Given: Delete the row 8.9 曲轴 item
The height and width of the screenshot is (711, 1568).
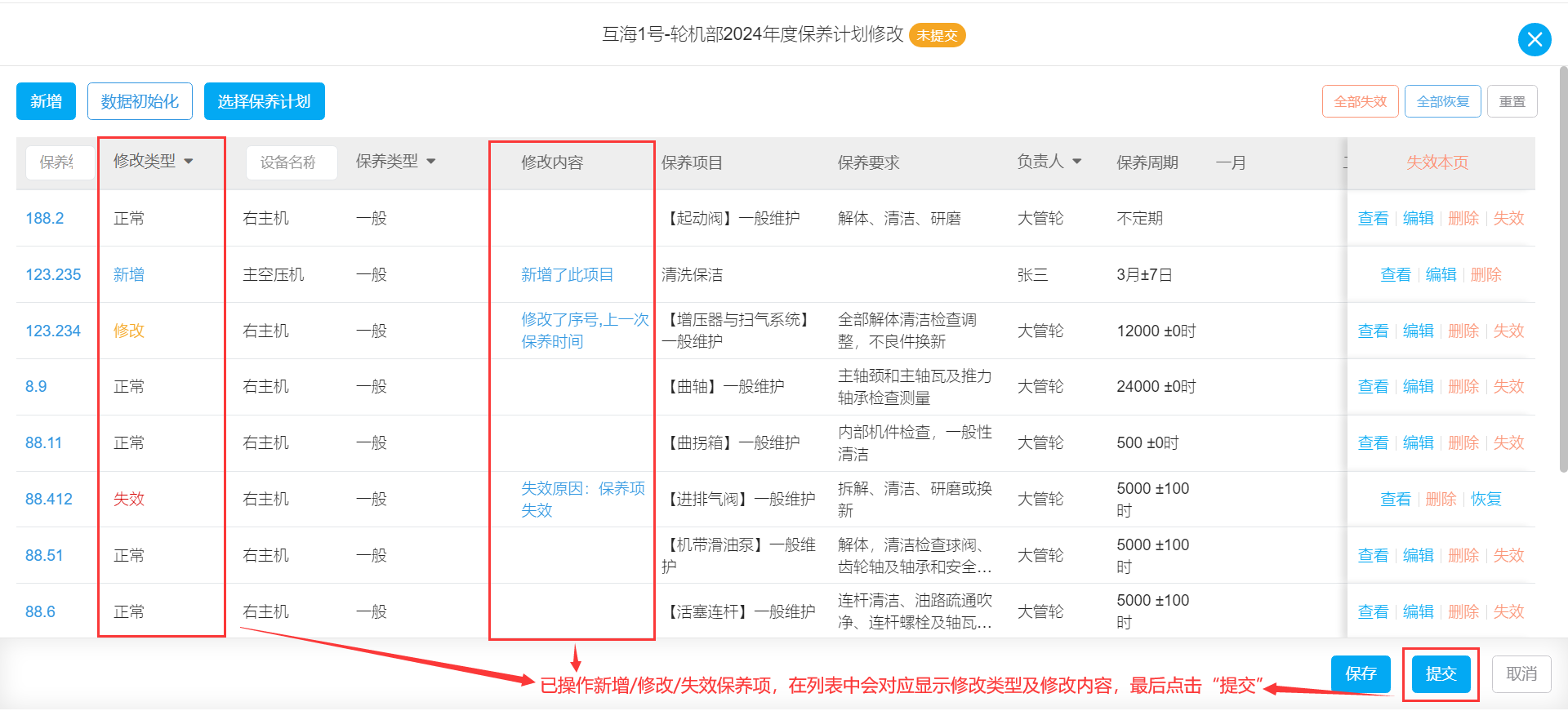Looking at the screenshot, I should [x=1463, y=386].
